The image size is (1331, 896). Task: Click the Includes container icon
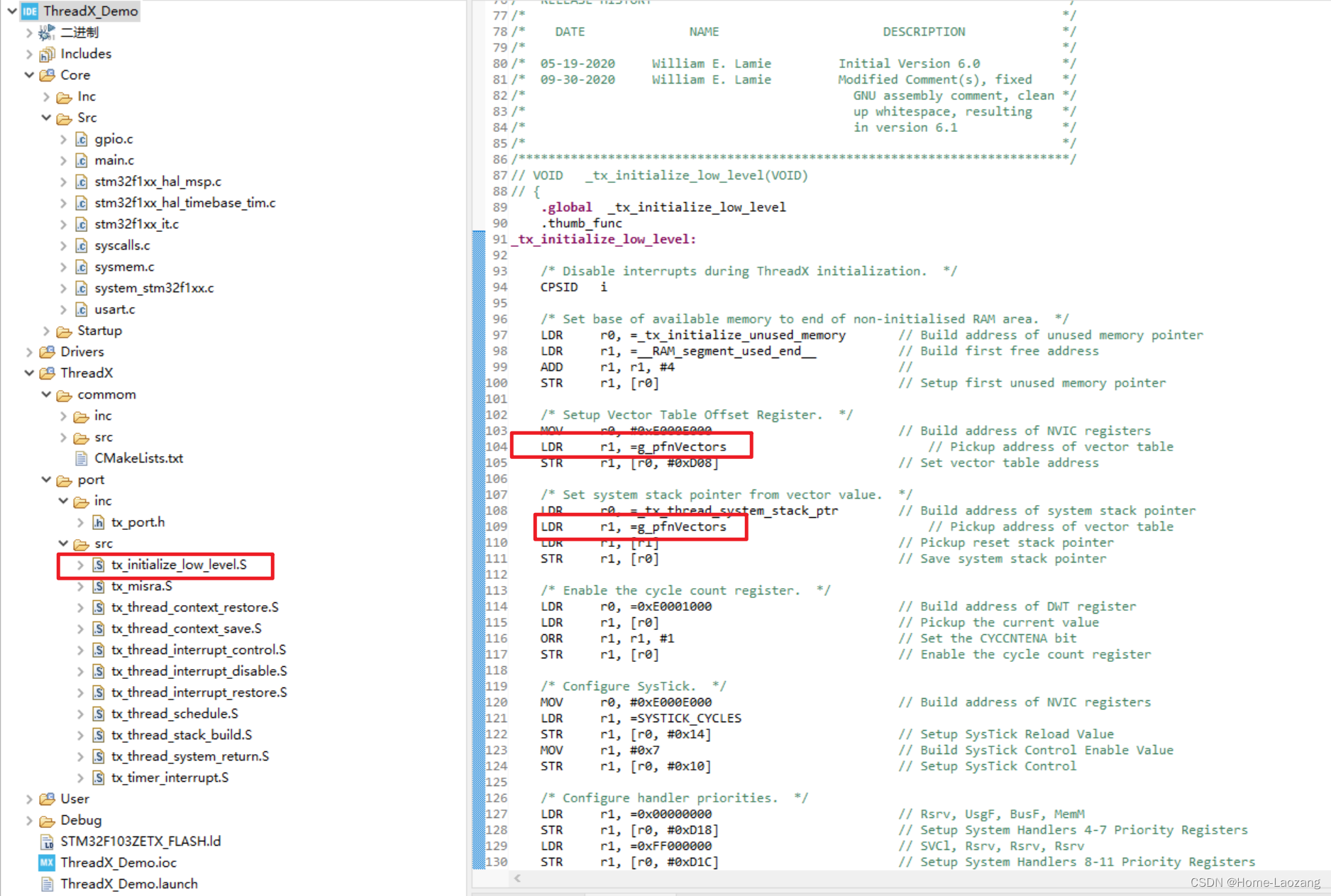pos(47,53)
